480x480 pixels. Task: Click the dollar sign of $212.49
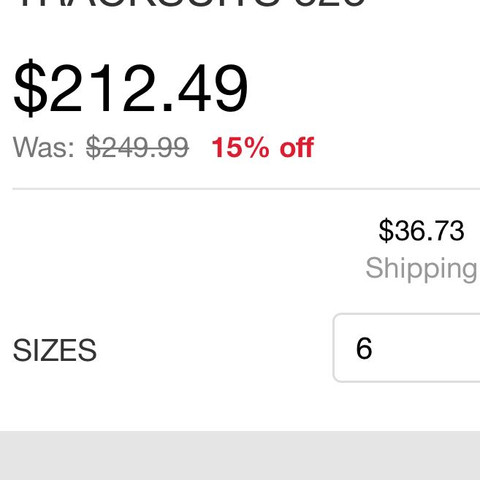click(29, 88)
